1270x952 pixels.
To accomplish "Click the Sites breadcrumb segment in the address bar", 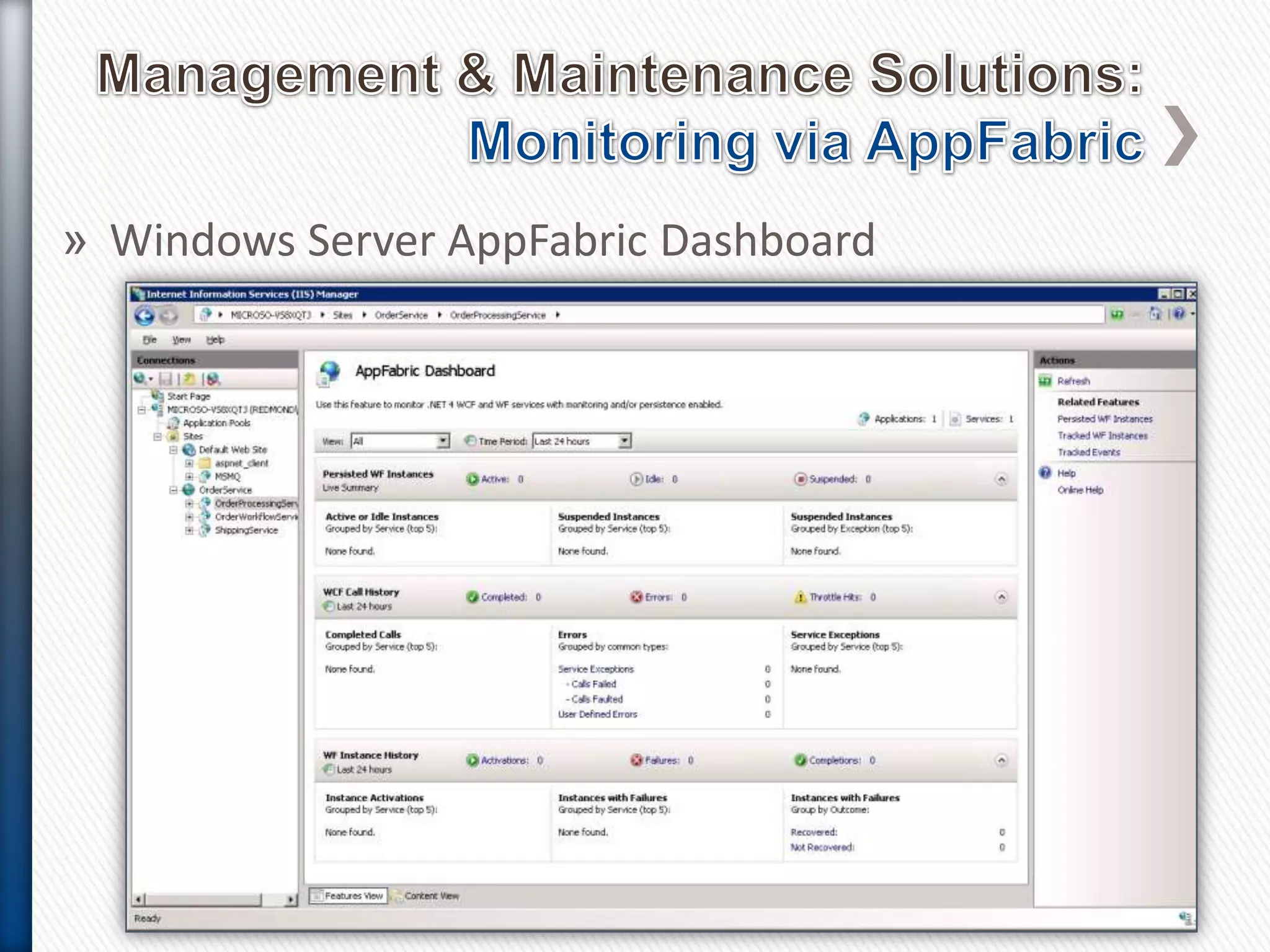I will [342, 315].
